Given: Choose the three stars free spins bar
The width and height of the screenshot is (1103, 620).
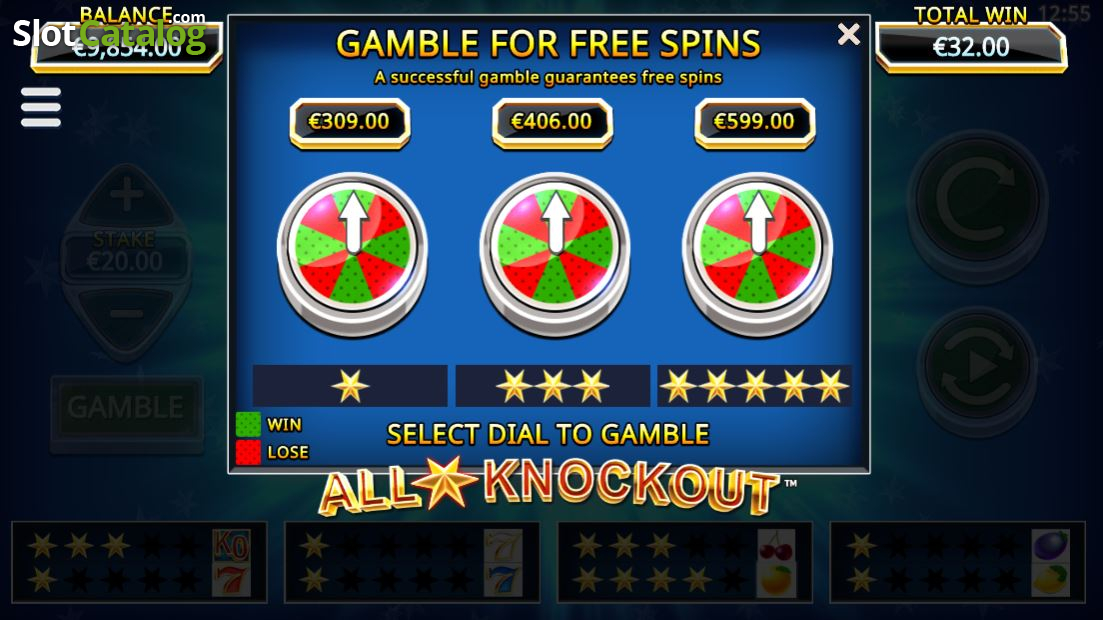Looking at the screenshot, I should [x=553, y=386].
